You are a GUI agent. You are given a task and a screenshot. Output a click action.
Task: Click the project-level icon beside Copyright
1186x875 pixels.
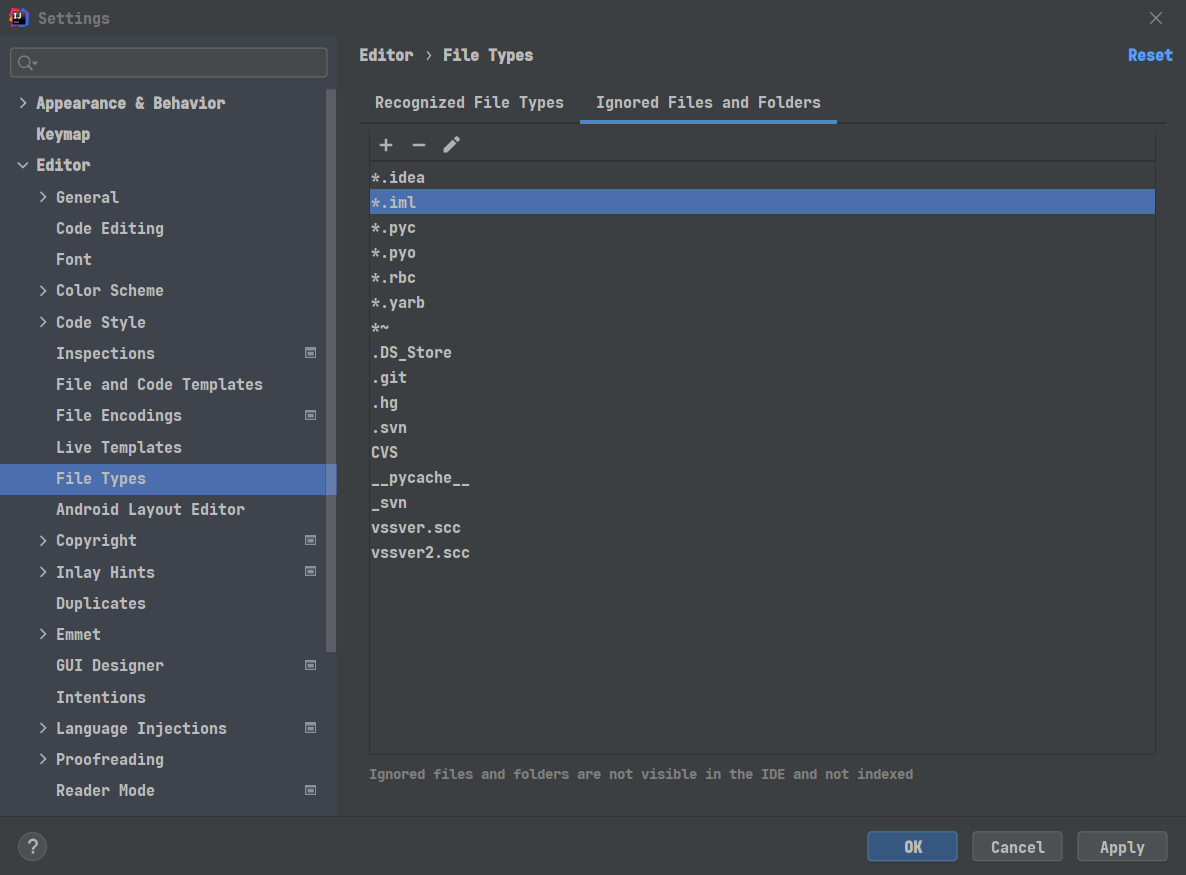coord(310,541)
